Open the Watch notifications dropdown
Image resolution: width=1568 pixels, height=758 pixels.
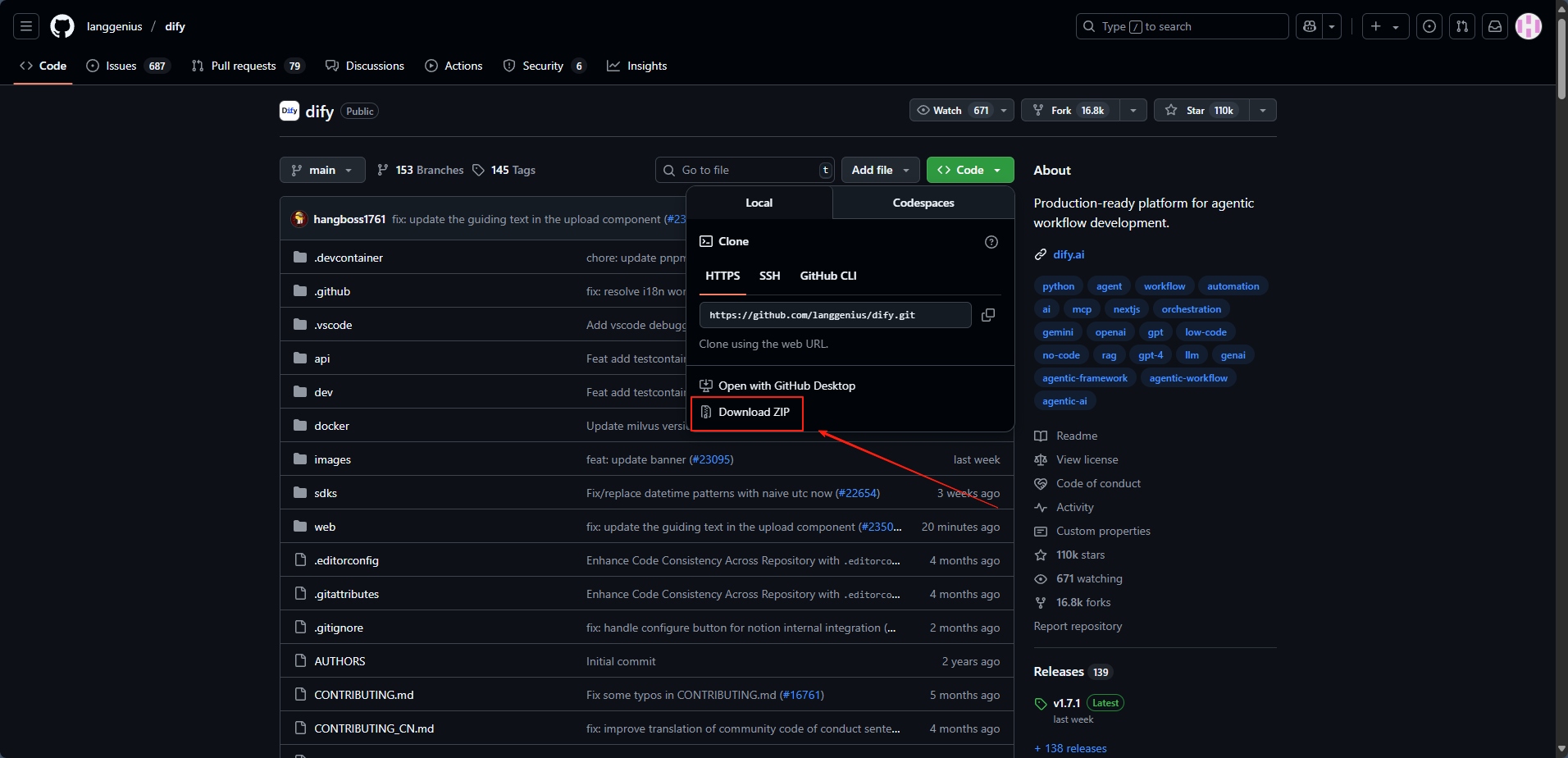pos(962,110)
